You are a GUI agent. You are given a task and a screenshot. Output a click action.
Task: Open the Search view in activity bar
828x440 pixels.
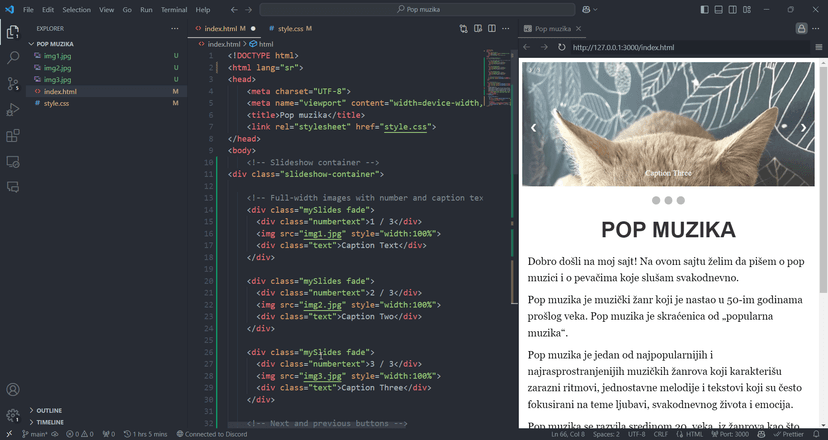13,58
